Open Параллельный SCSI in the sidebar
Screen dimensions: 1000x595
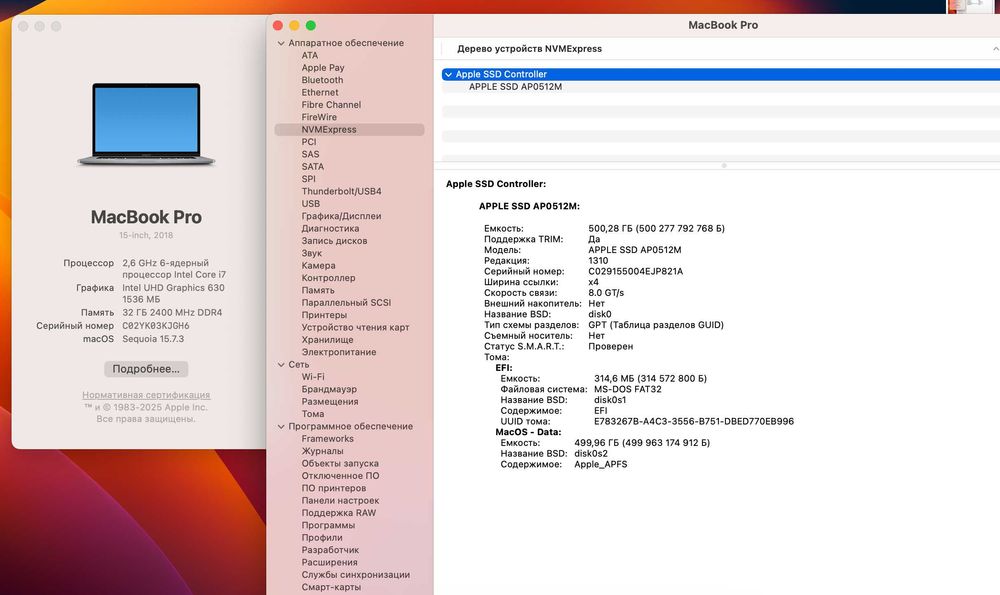346,303
